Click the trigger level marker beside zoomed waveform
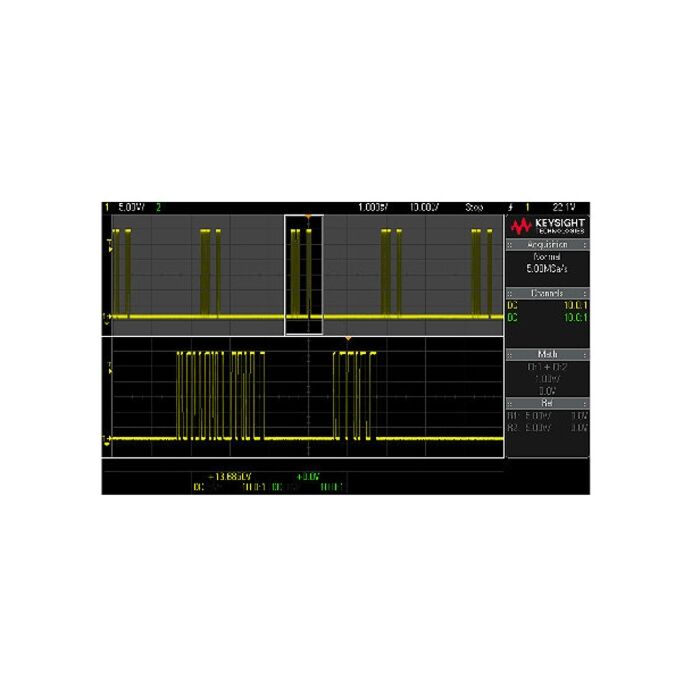Image resolution: width=700 pixels, height=700 pixels. pos(106,367)
